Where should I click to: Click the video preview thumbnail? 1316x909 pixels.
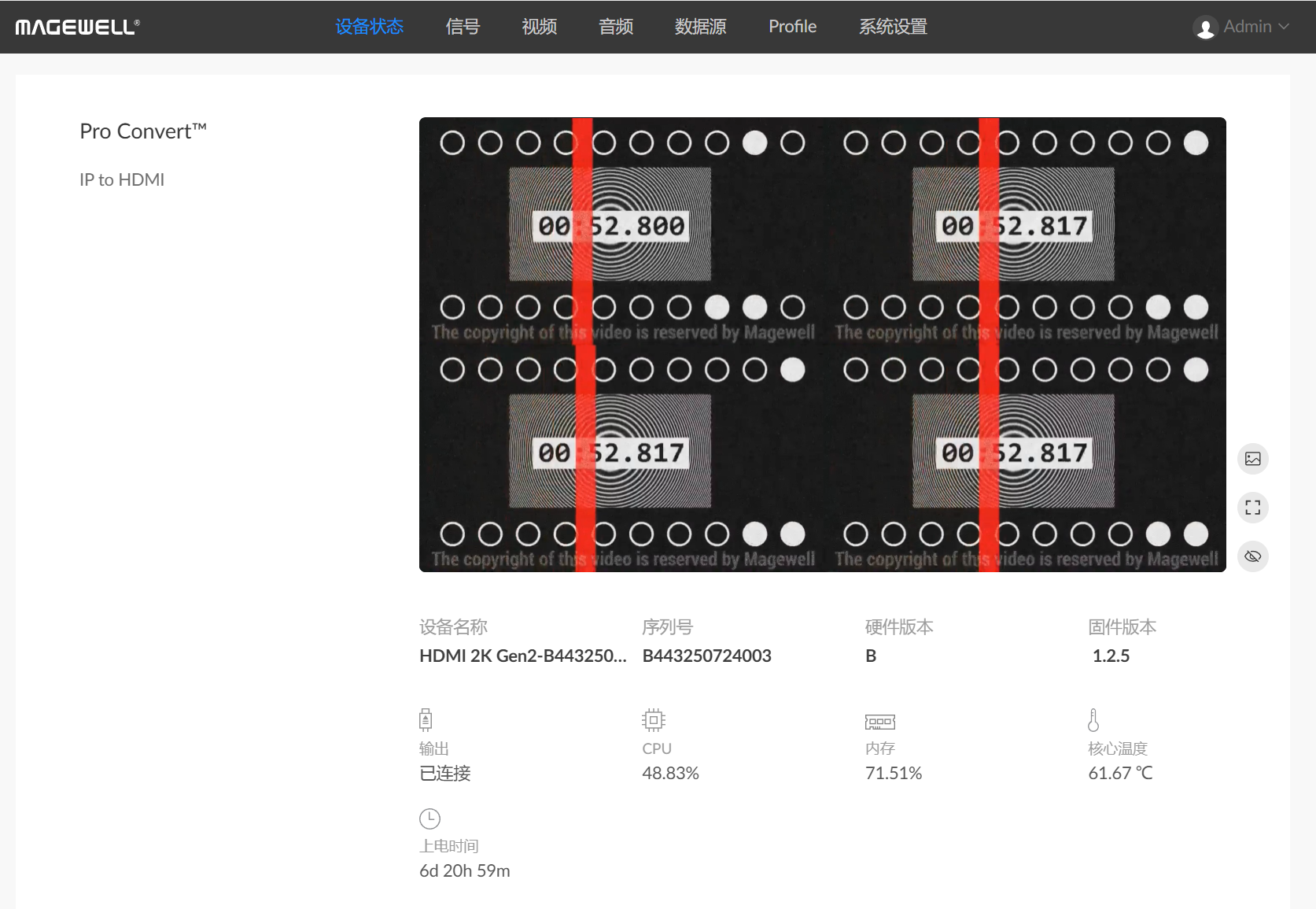click(822, 345)
